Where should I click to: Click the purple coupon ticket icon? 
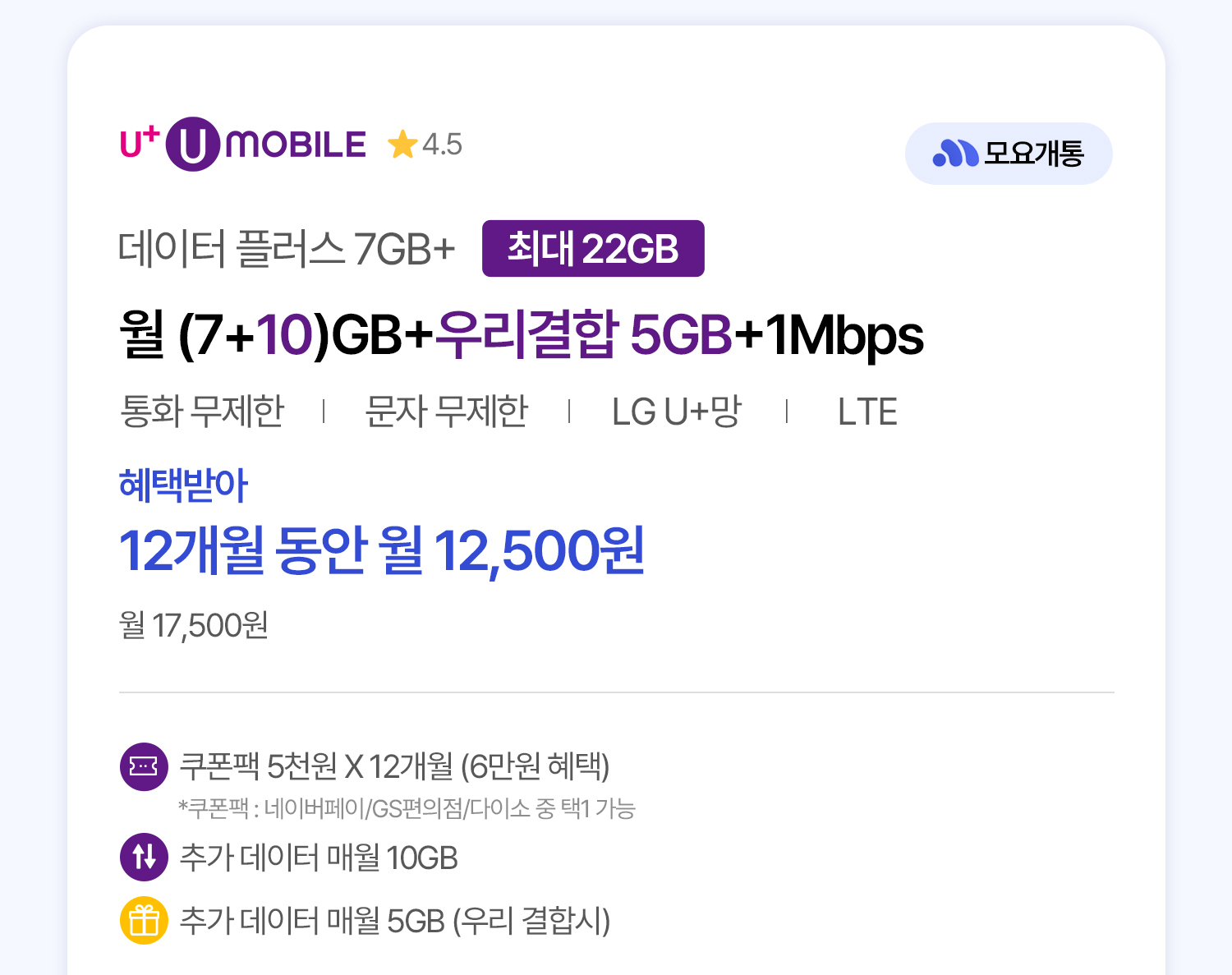point(144,766)
